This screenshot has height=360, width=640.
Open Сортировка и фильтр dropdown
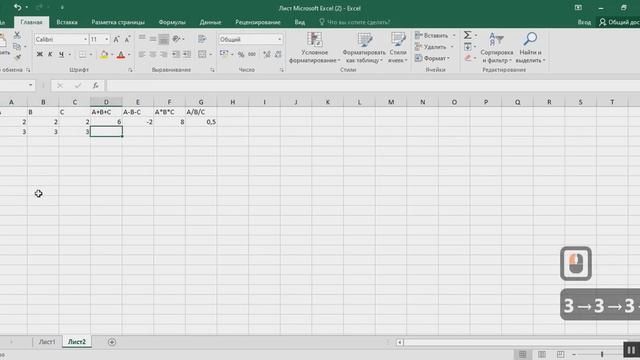coord(497,47)
